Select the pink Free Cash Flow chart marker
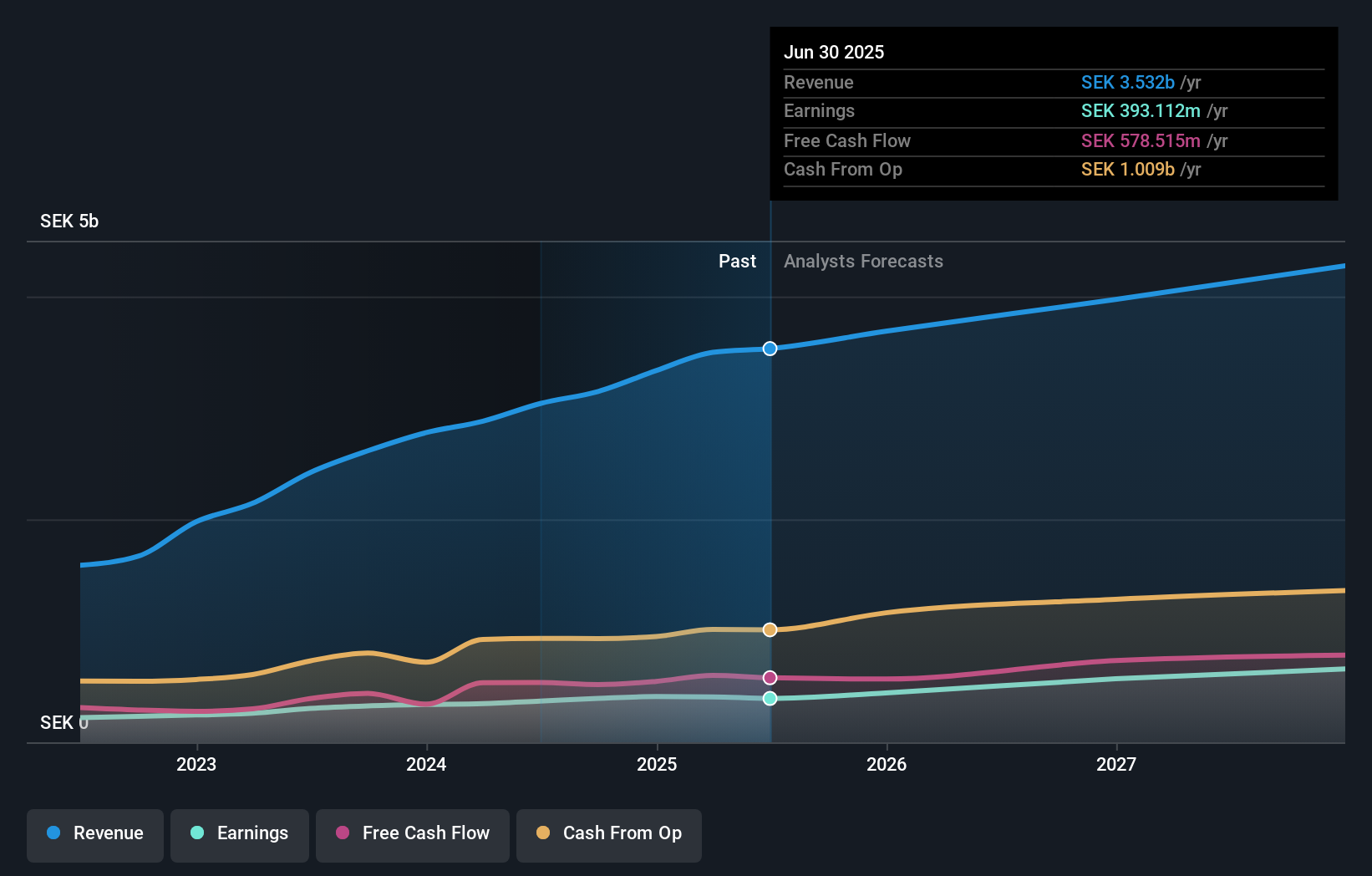Image resolution: width=1372 pixels, height=876 pixels. (x=770, y=677)
